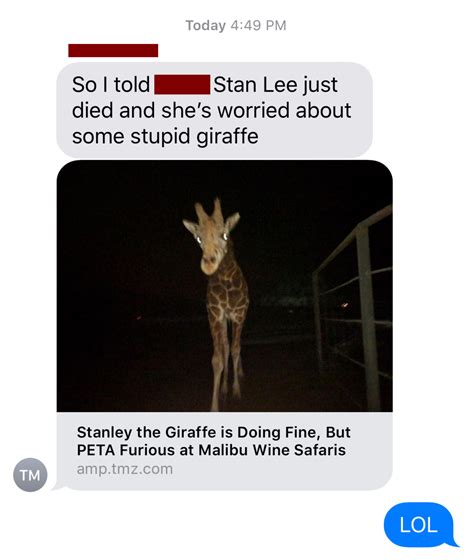This screenshot has height=560, width=474.
Task: Tap the word "Today" in the timestamp
Action: pos(205,25)
